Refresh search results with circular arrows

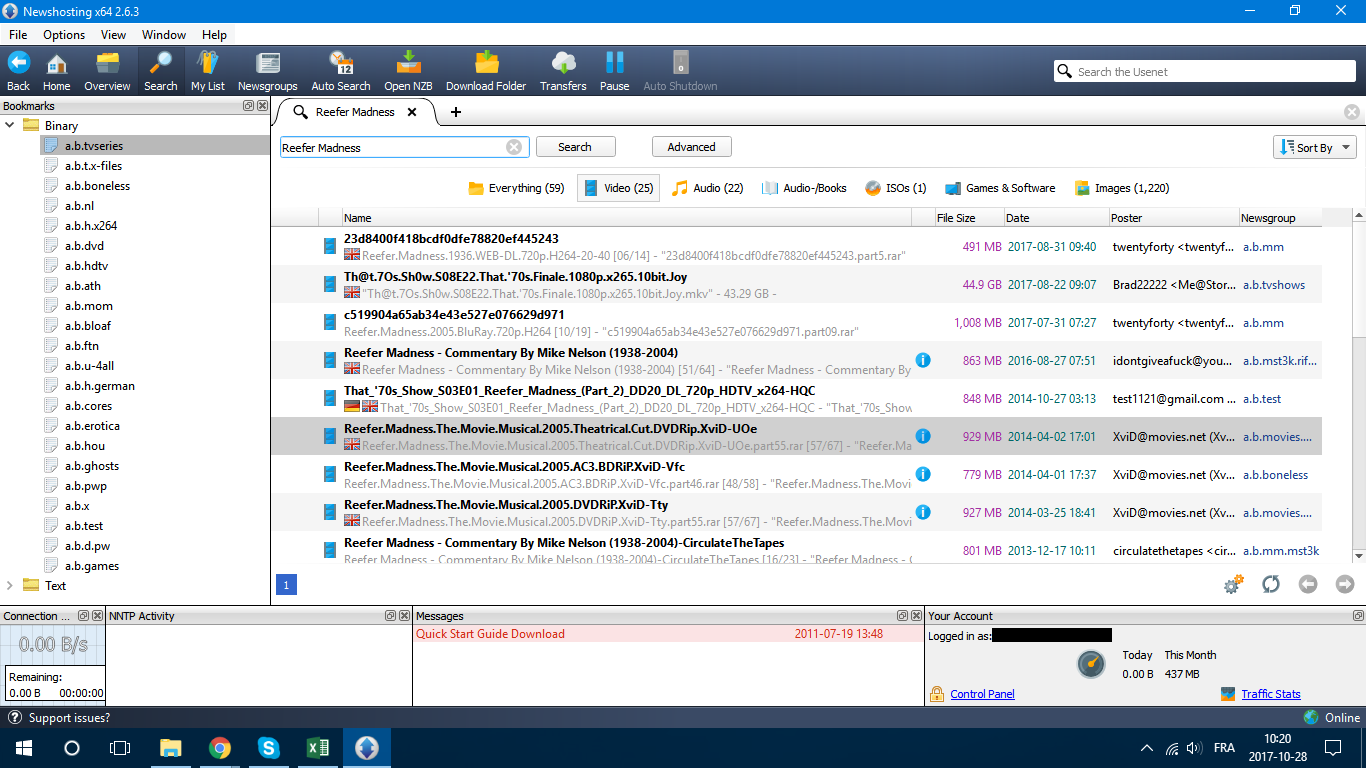(1271, 584)
